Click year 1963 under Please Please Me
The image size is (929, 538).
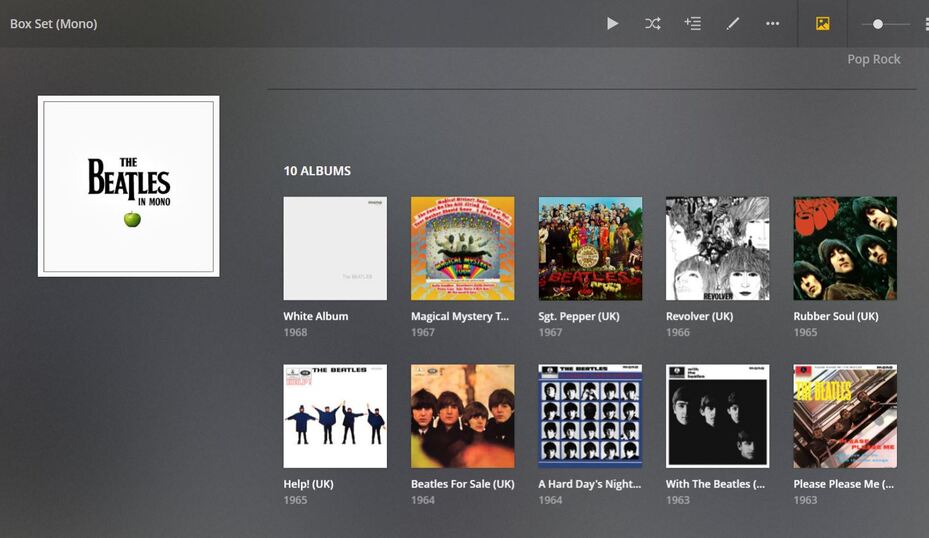point(805,500)
